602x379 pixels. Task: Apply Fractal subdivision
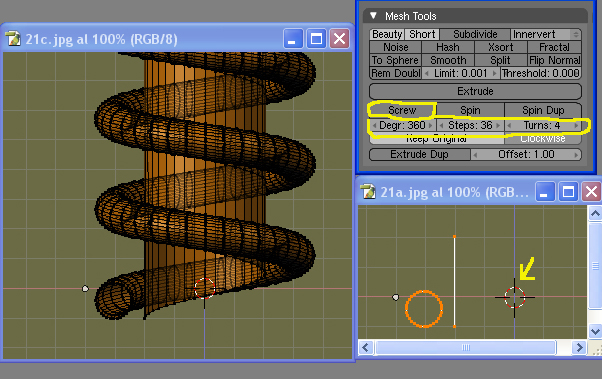coord(554,47)
